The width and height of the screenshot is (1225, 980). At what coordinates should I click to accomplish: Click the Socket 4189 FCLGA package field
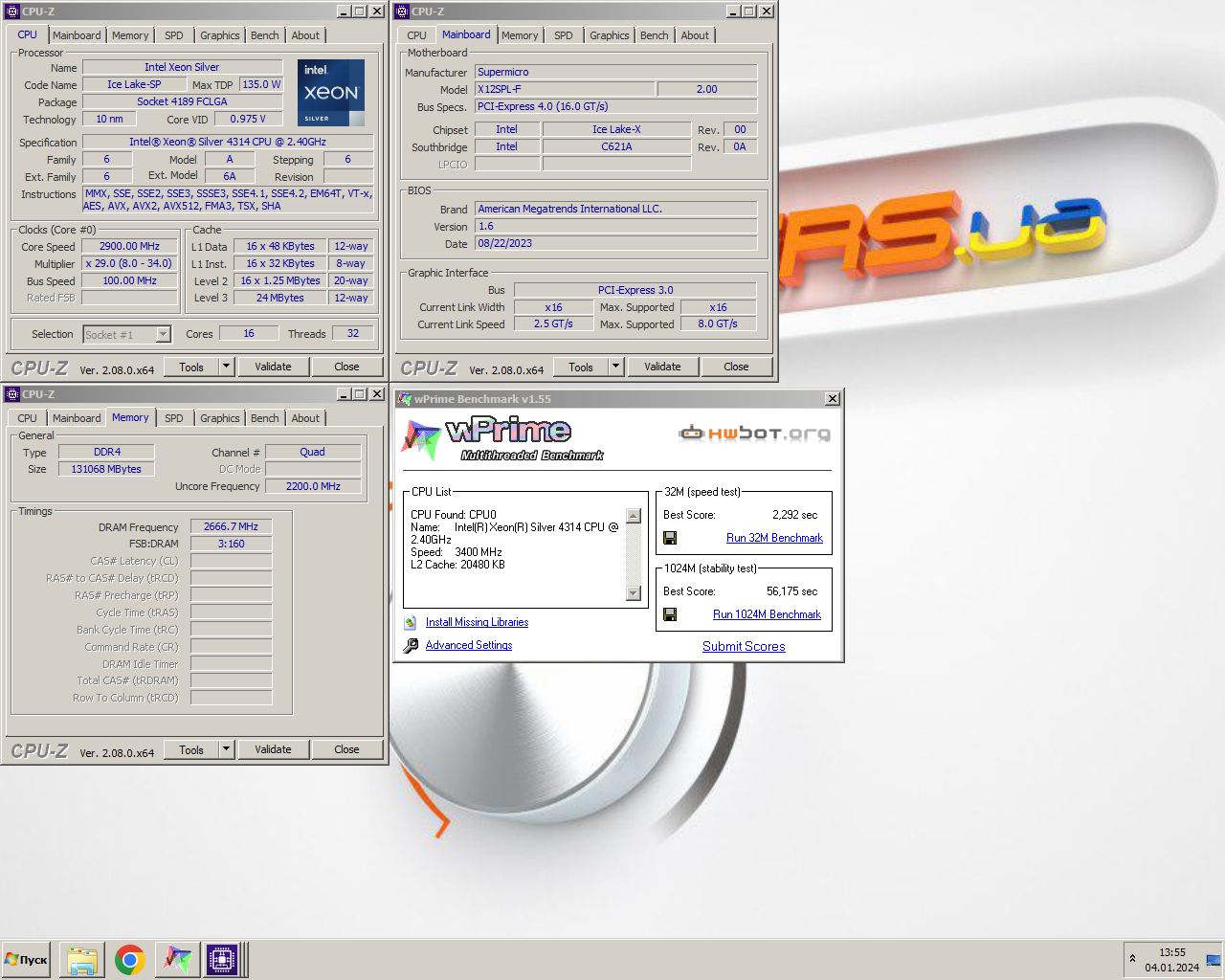pos(183,101)
